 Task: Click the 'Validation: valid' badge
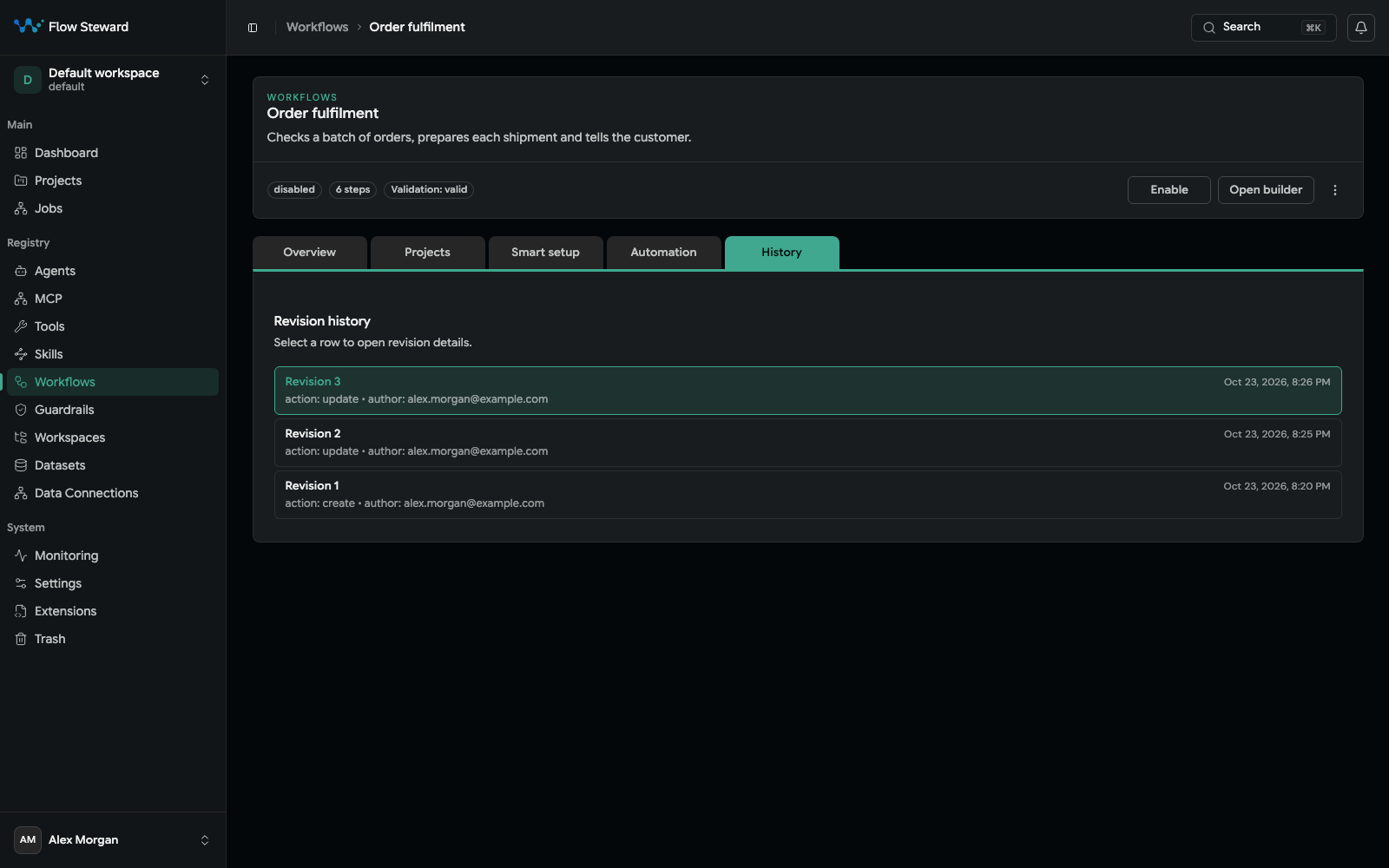tap(429, 189)
